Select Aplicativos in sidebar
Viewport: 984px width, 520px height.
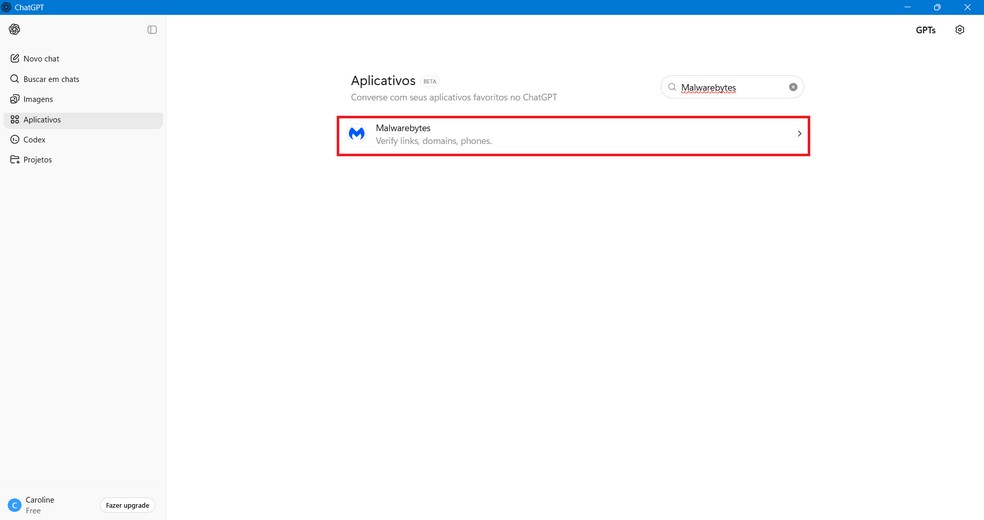click(83, 119)
